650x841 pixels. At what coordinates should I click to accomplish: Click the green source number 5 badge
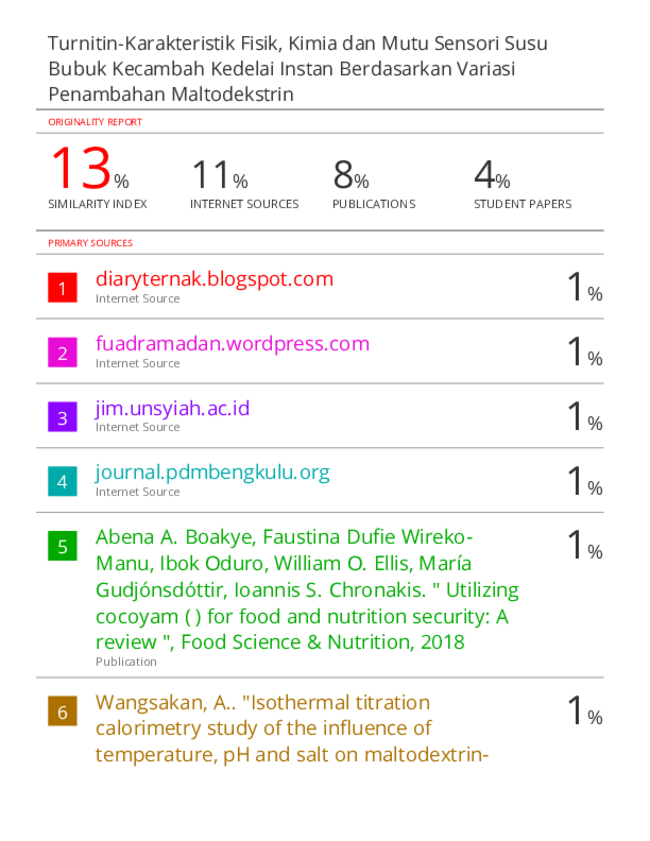click(62, 546)
